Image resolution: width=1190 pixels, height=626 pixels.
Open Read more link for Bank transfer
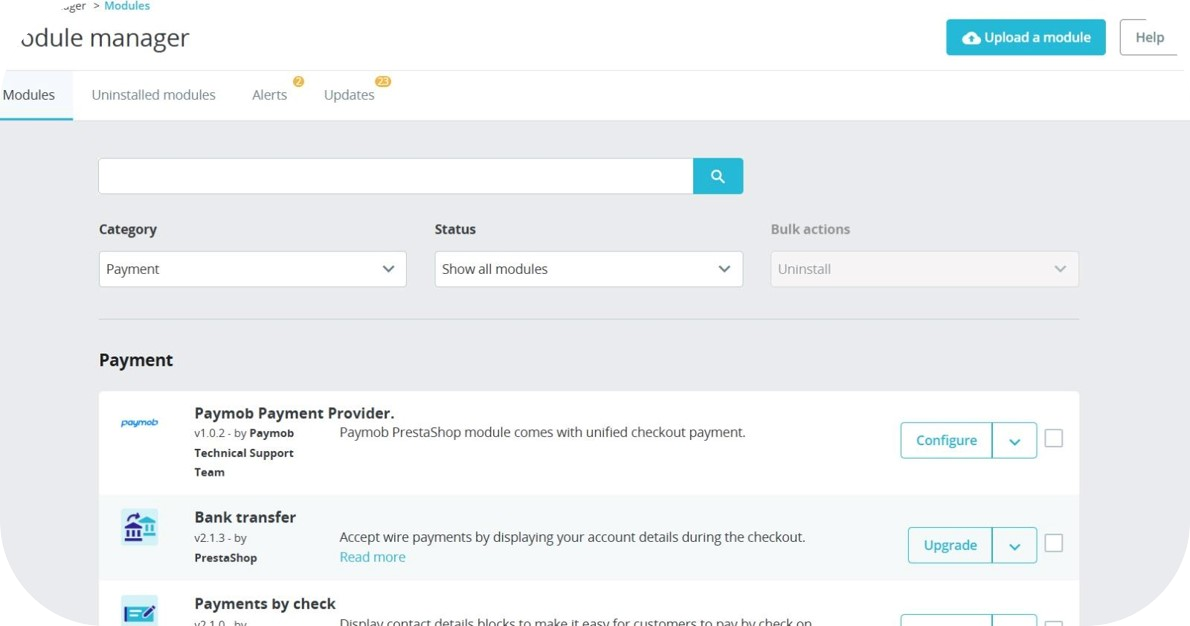pos(372,557)
